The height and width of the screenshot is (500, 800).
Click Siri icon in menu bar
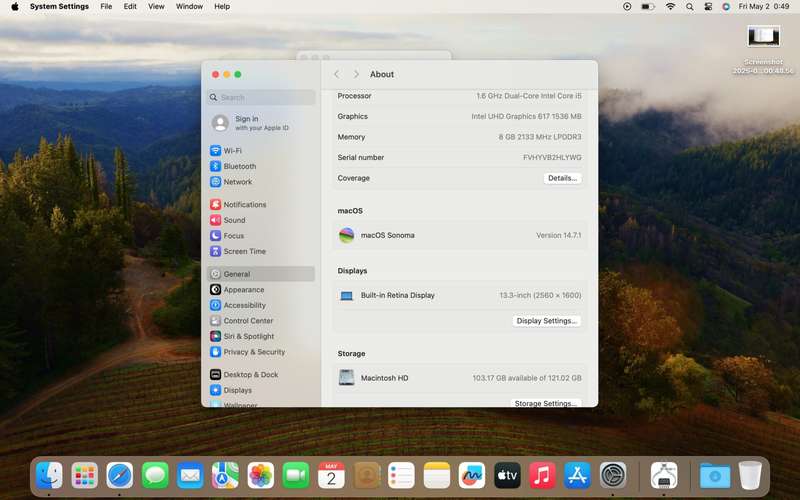pyautogui.click(x=726, y=7)
